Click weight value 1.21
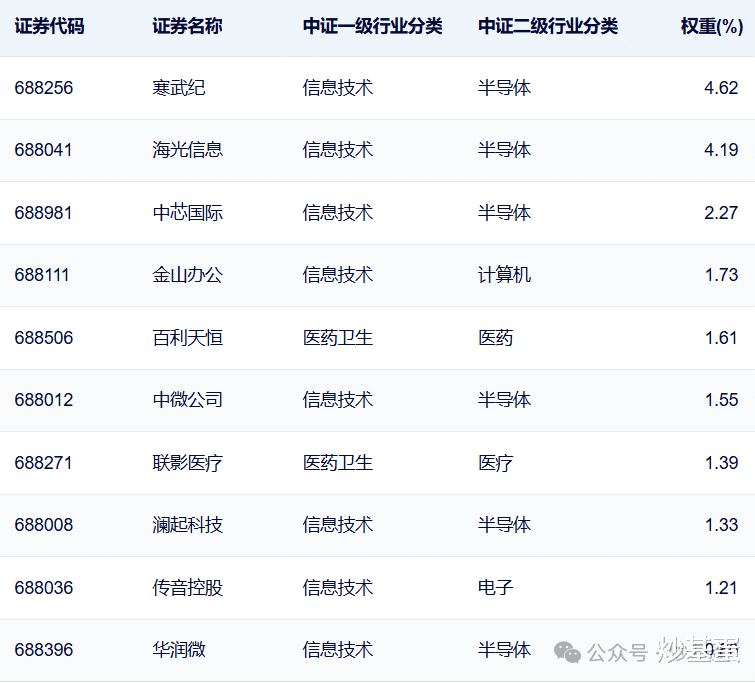 721,588
